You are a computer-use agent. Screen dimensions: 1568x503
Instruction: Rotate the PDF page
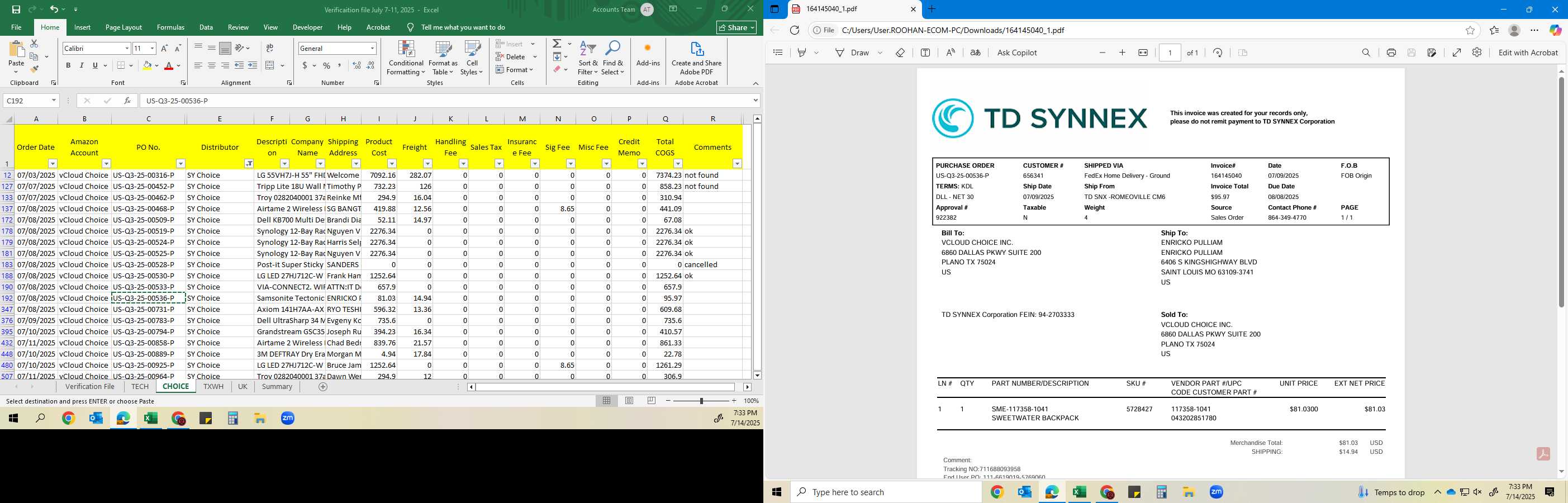pos(1218,53)
